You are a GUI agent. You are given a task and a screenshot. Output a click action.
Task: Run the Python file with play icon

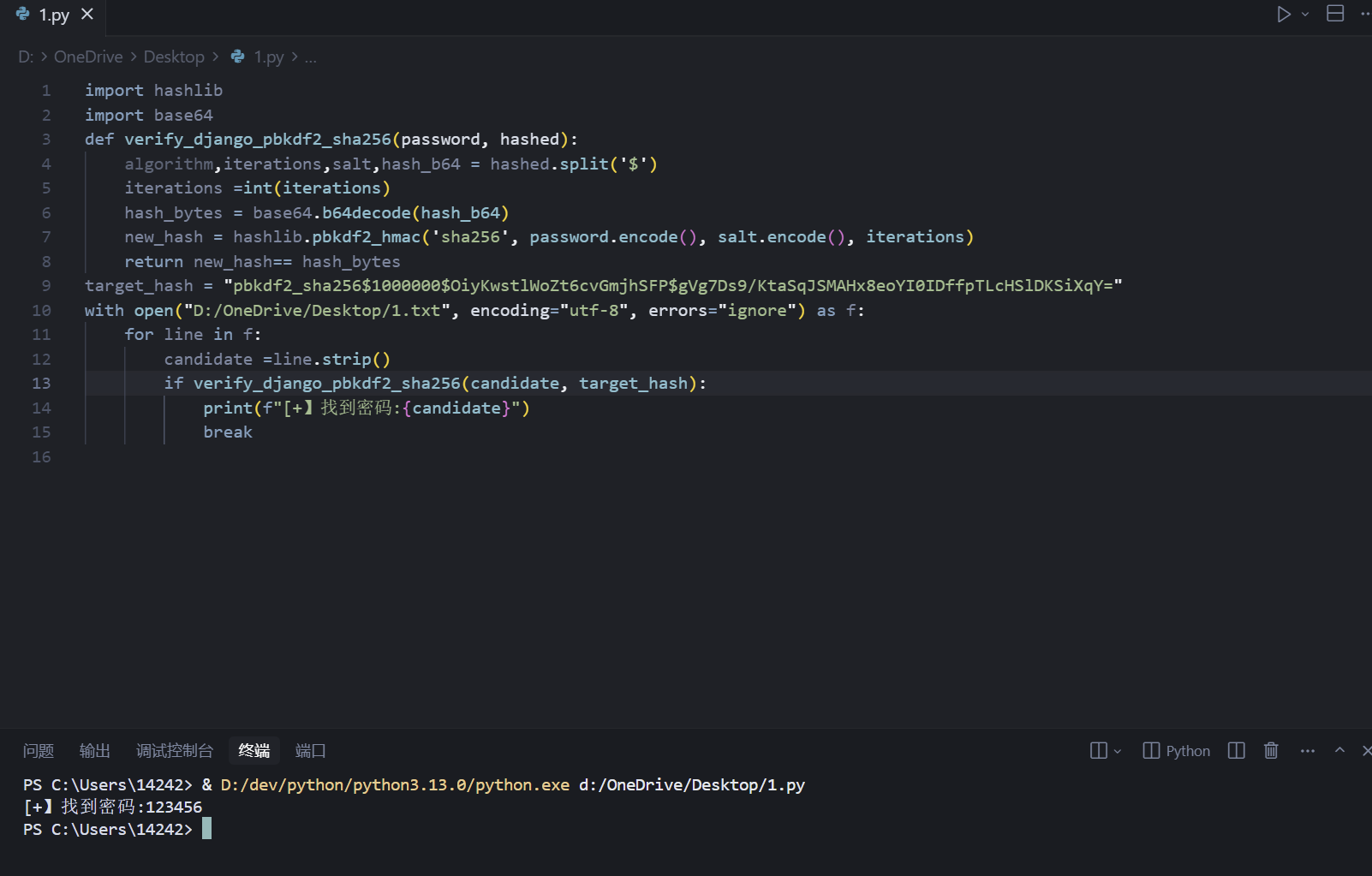coord(1283,14)
